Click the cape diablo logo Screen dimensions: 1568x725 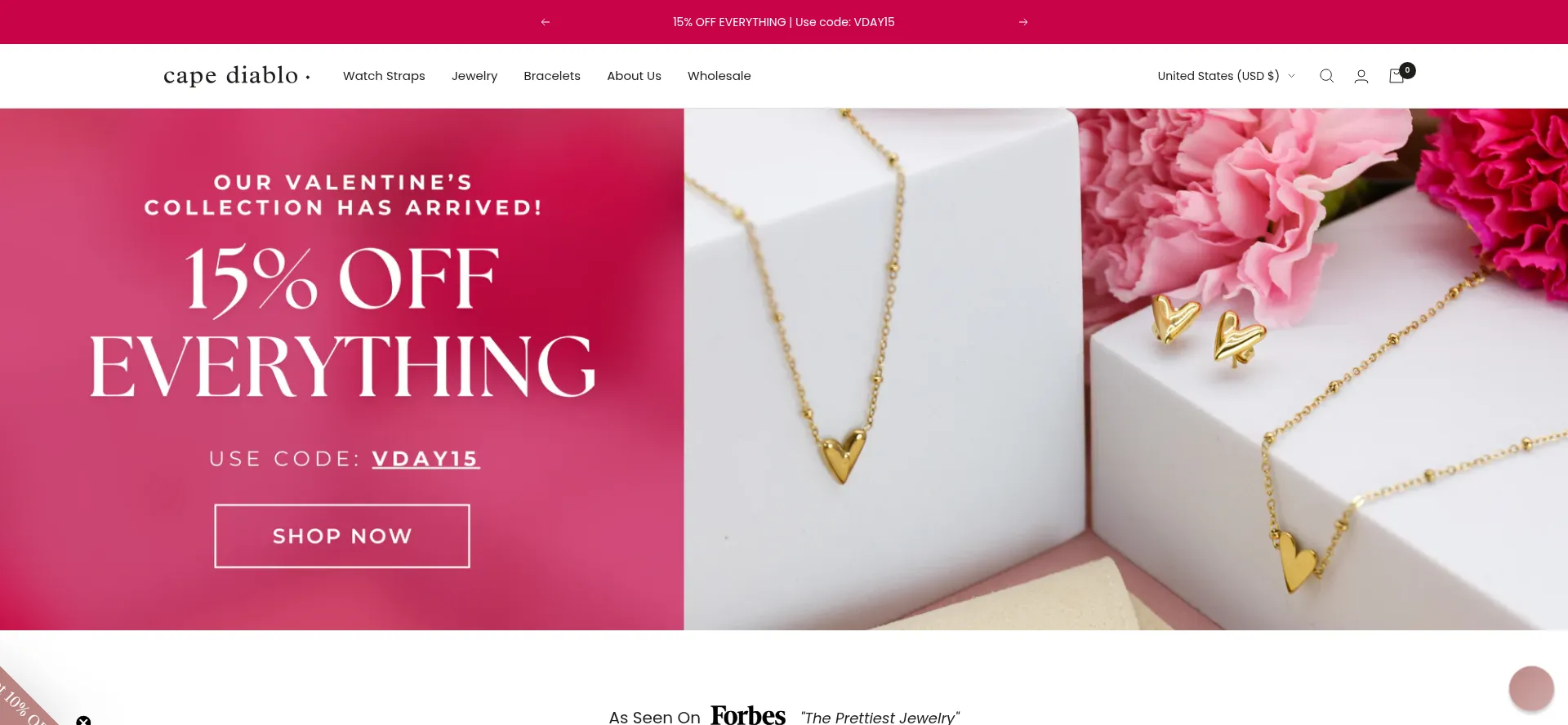click(237, 75)
